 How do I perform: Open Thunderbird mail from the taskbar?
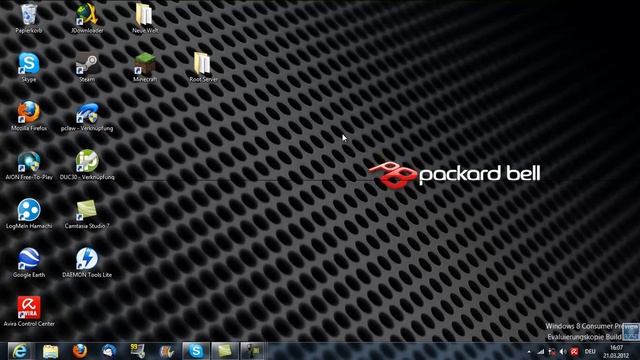click(x=109, y=351)
